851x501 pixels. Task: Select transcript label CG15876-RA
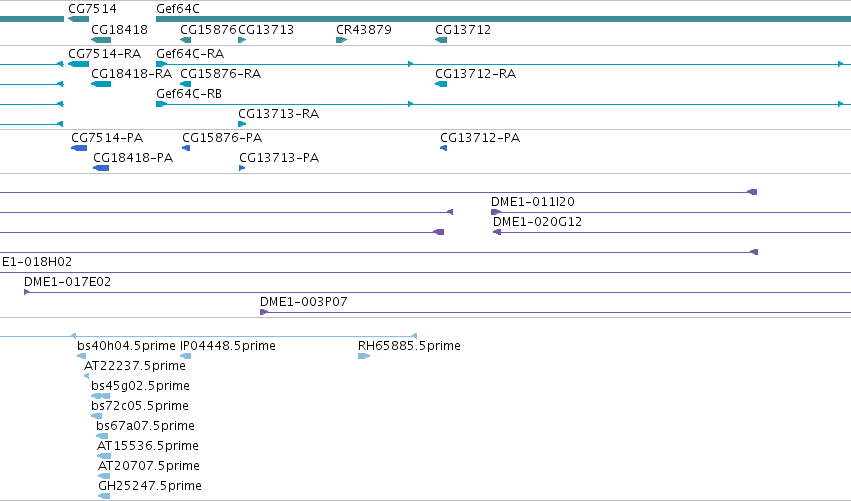(x=220, y=73)
